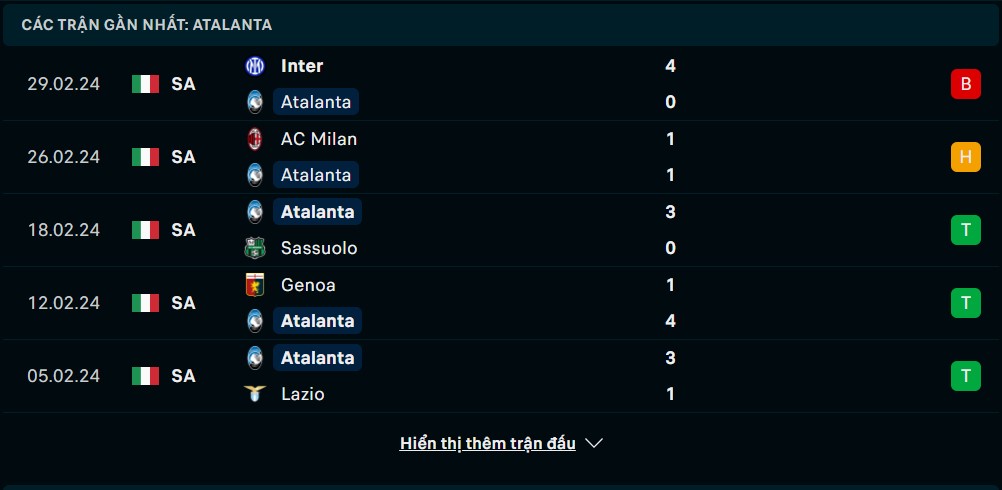
Task: Click green T badge for Sassuolo match
Action: click(966, 230)
